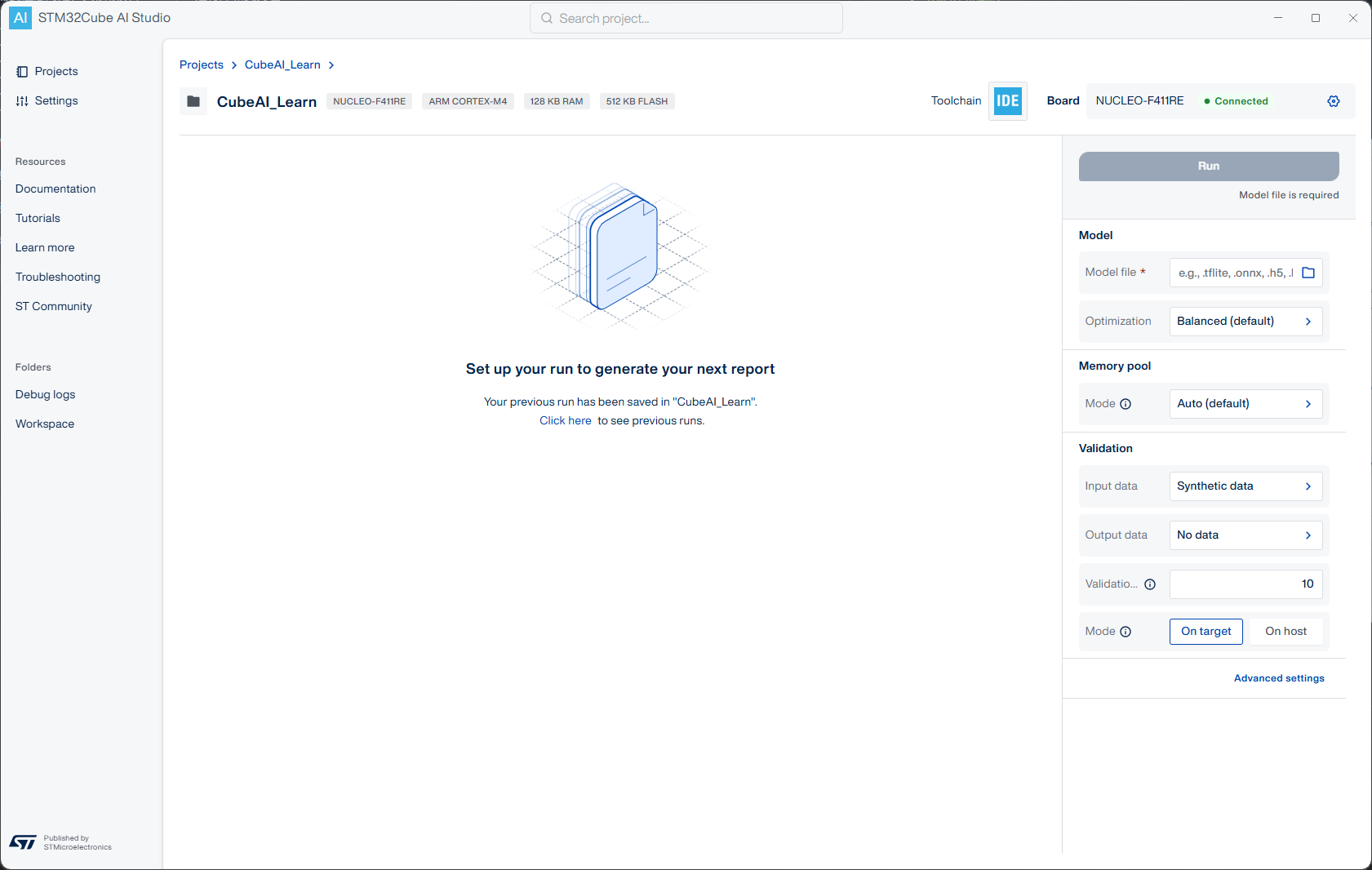Screen dimensions: 1372x870
Task: Click the CubeAI_Learn project title
Action: coord(267,102)
